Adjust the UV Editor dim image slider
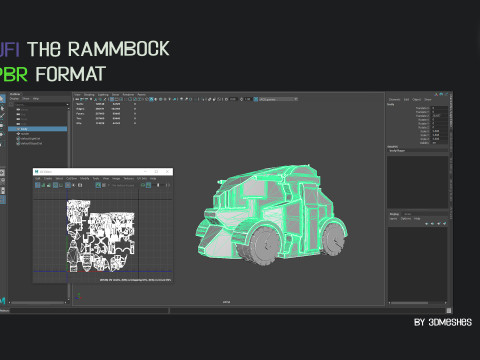The image size is (480, 360). [158, 185]
